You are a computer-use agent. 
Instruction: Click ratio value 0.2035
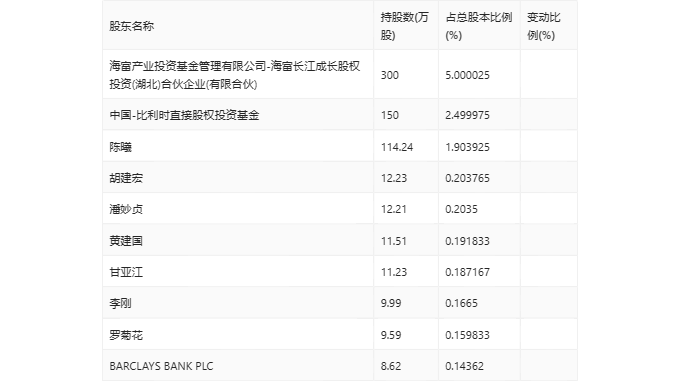(461, 209)
